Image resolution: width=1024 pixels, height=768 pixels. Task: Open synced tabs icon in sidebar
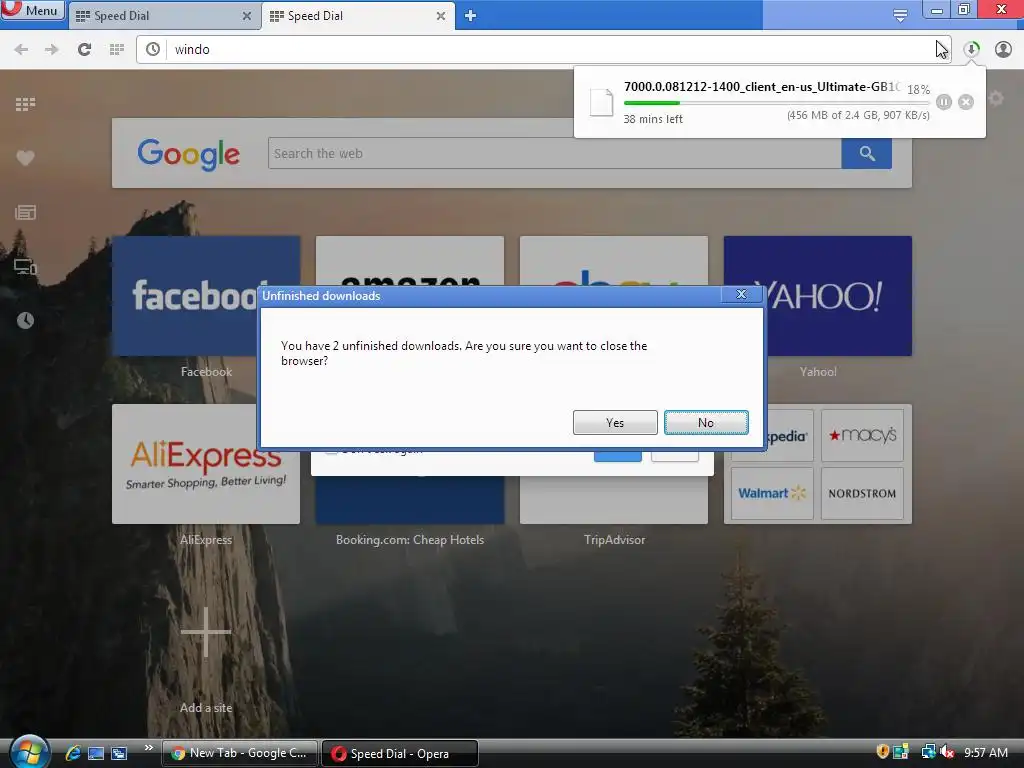tap(25, 266)
